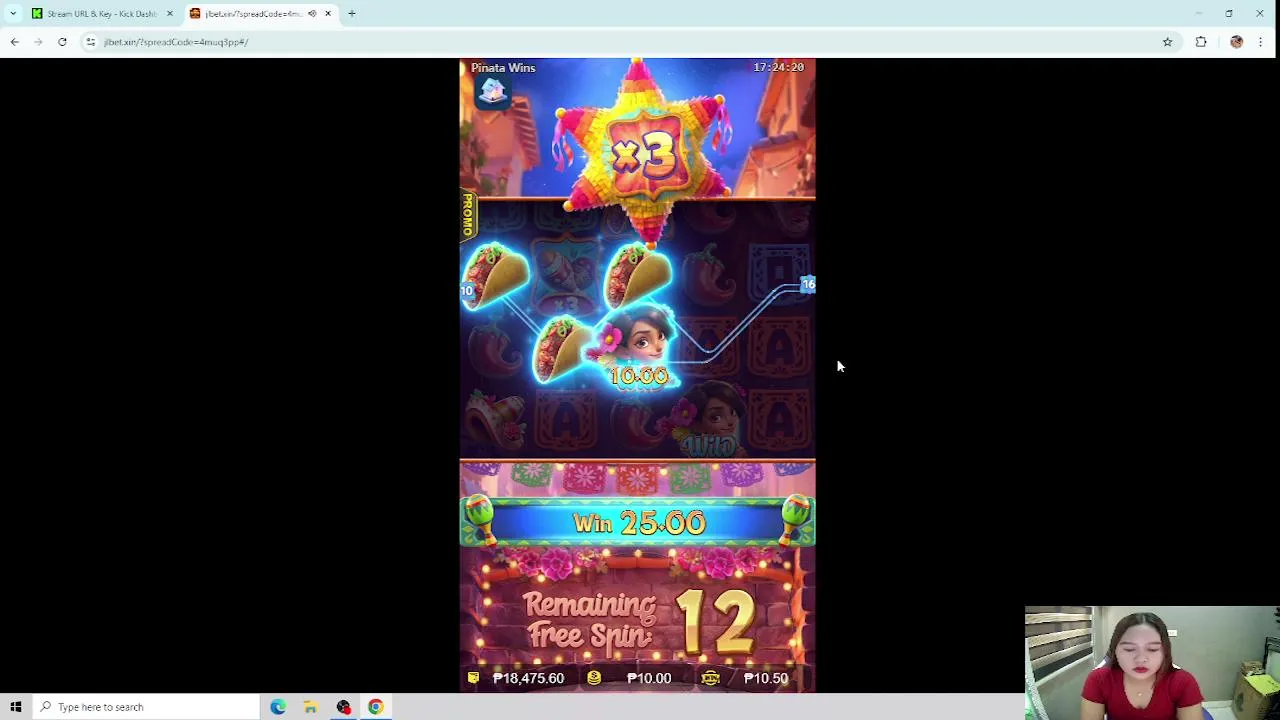Go back in browser history
The width and height of the screenshot is (1280, 720).
14,42
